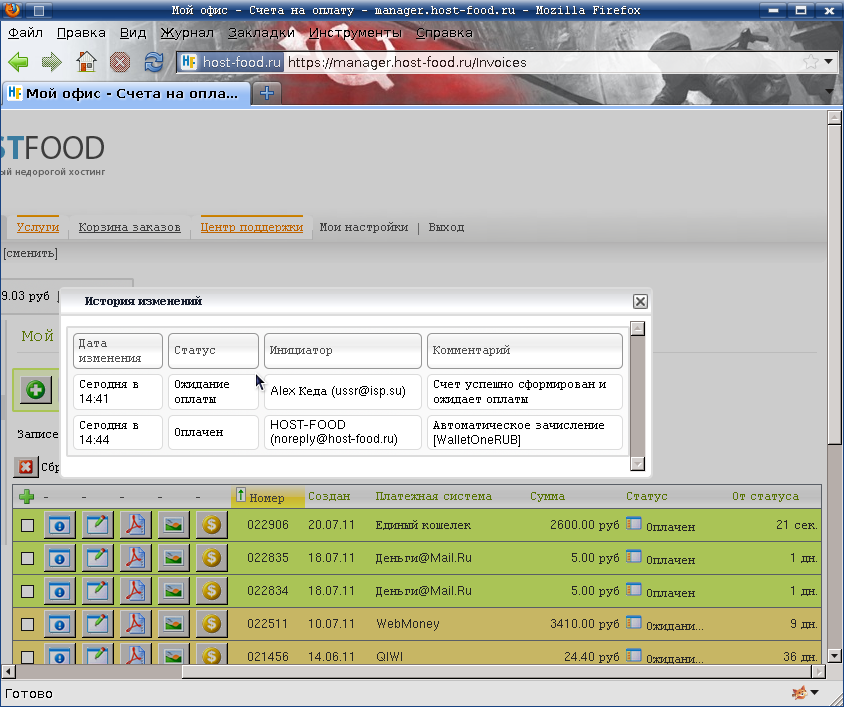
Task: Click the dialog's scroll down arrow
Action: click(x=637, y=463)
